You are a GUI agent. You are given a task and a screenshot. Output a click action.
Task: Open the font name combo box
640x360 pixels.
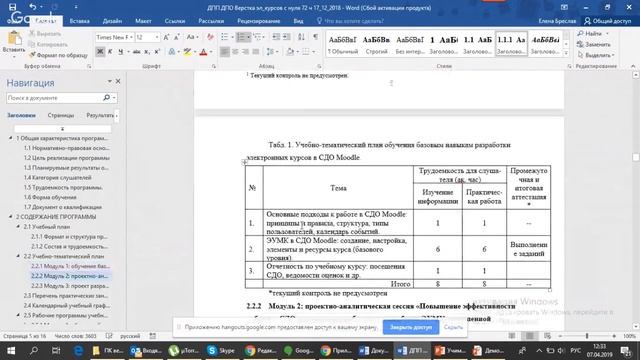click(x=114, y=38)
